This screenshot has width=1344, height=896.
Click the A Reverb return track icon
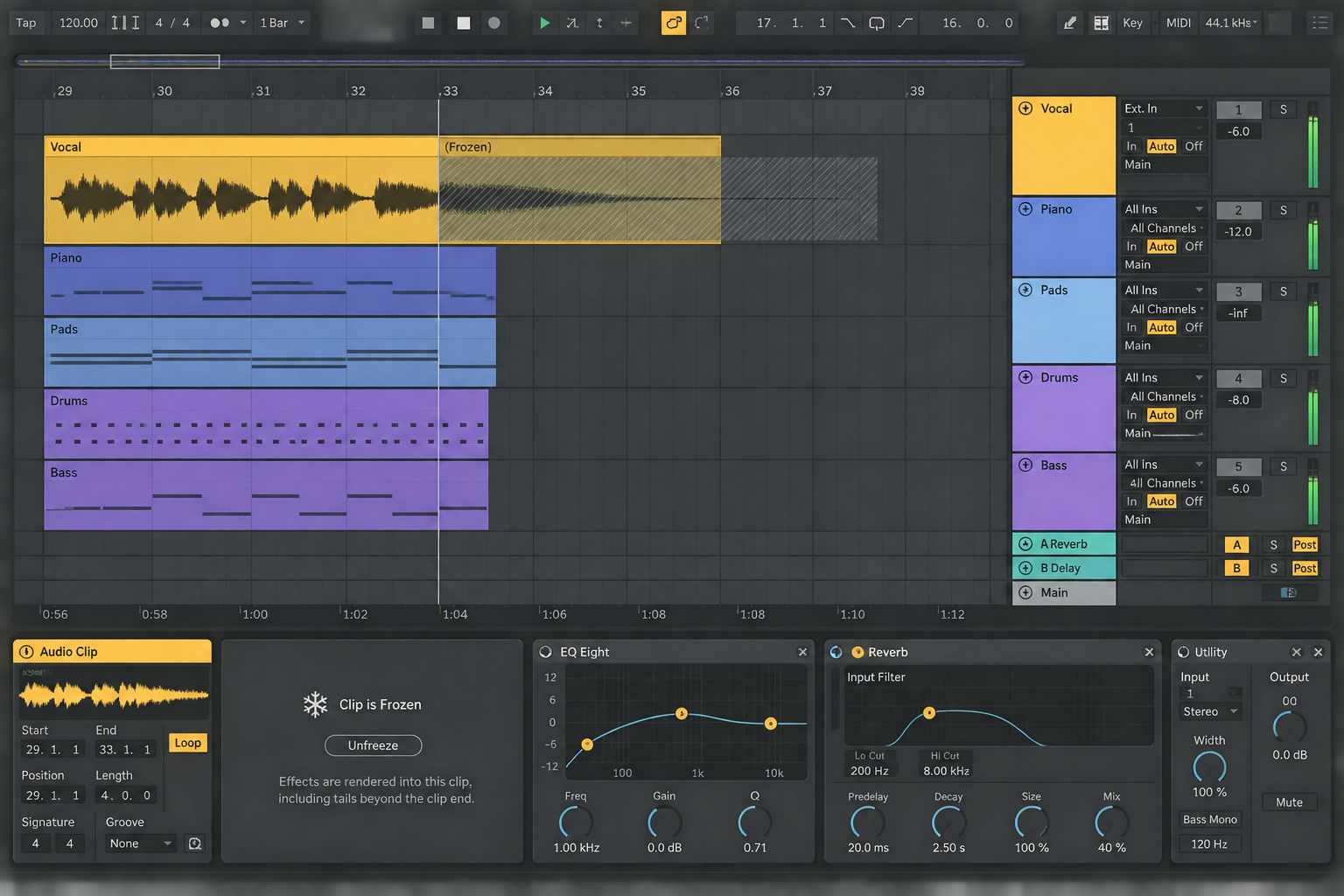pyautogui.click(x=1025, y=544)
